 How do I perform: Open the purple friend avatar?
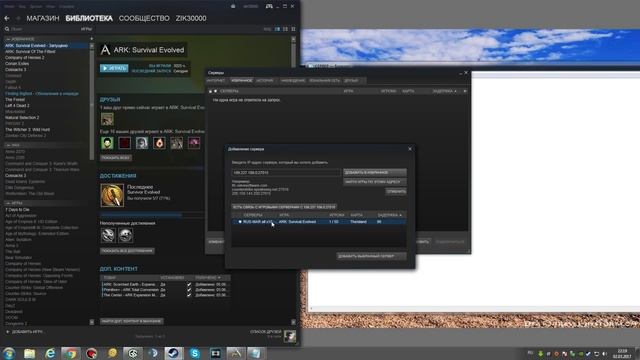(x=194, y=143)
